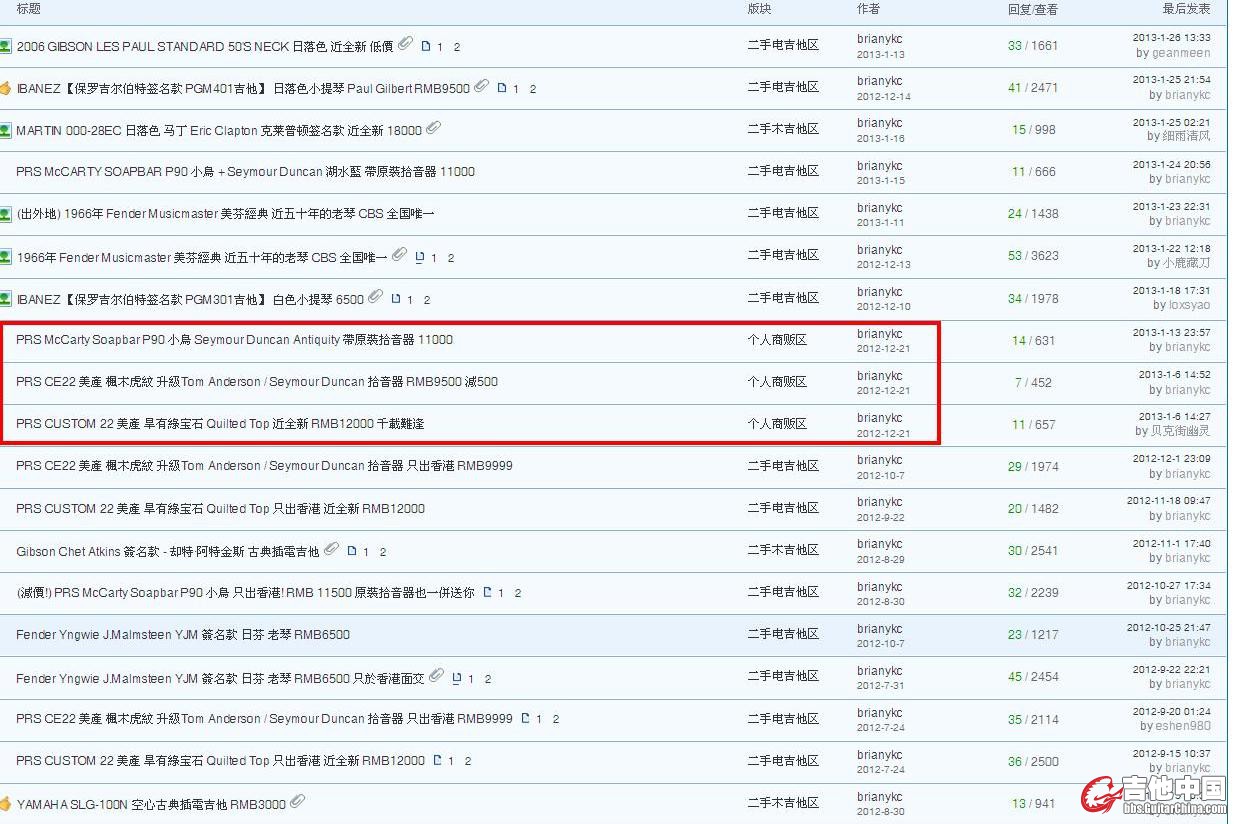Open last poster eshen980's profile

[x=1183, y=726]
